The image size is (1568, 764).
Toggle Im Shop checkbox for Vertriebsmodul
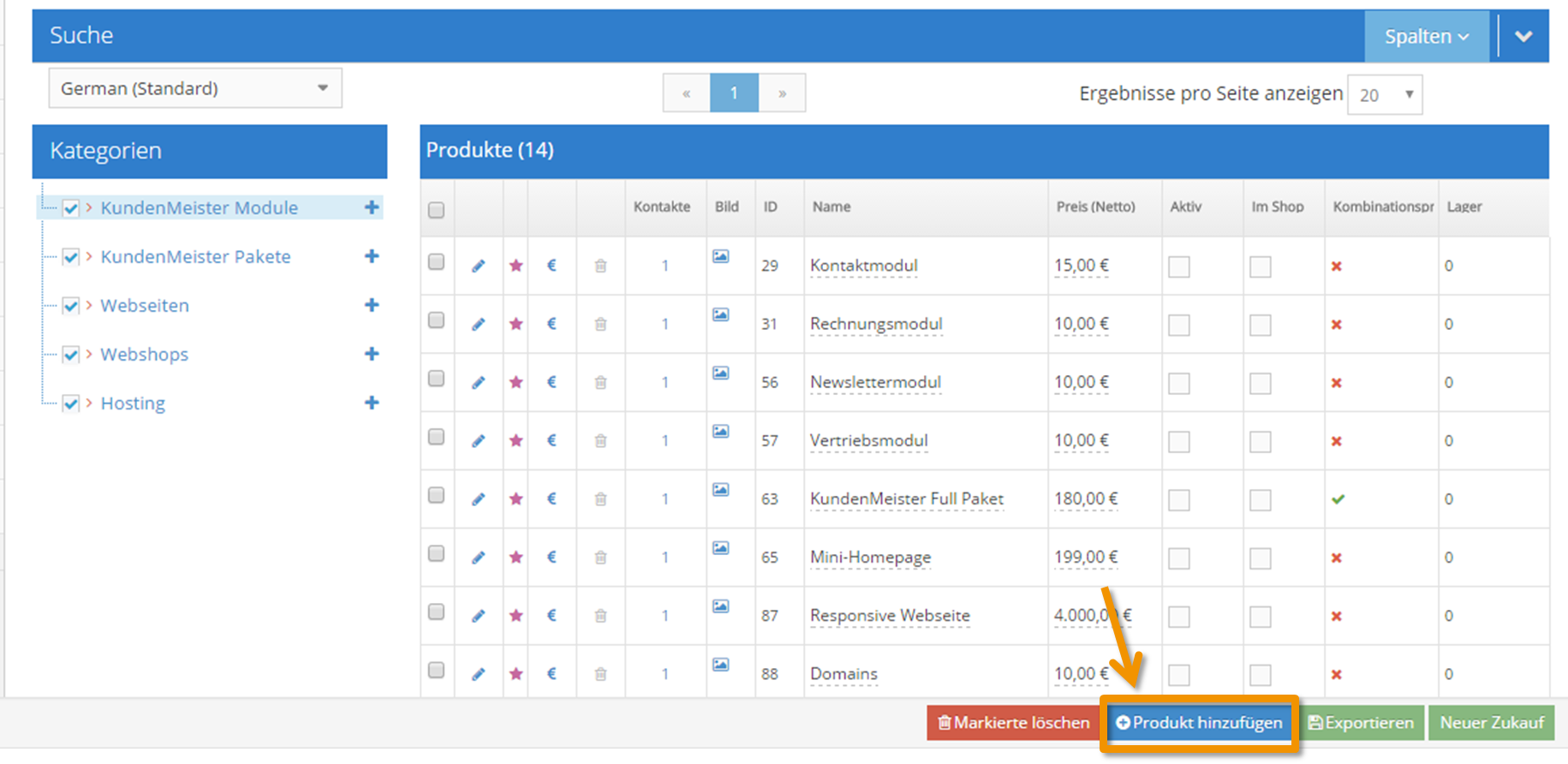pyautogui.click(x=1261, y=441)
